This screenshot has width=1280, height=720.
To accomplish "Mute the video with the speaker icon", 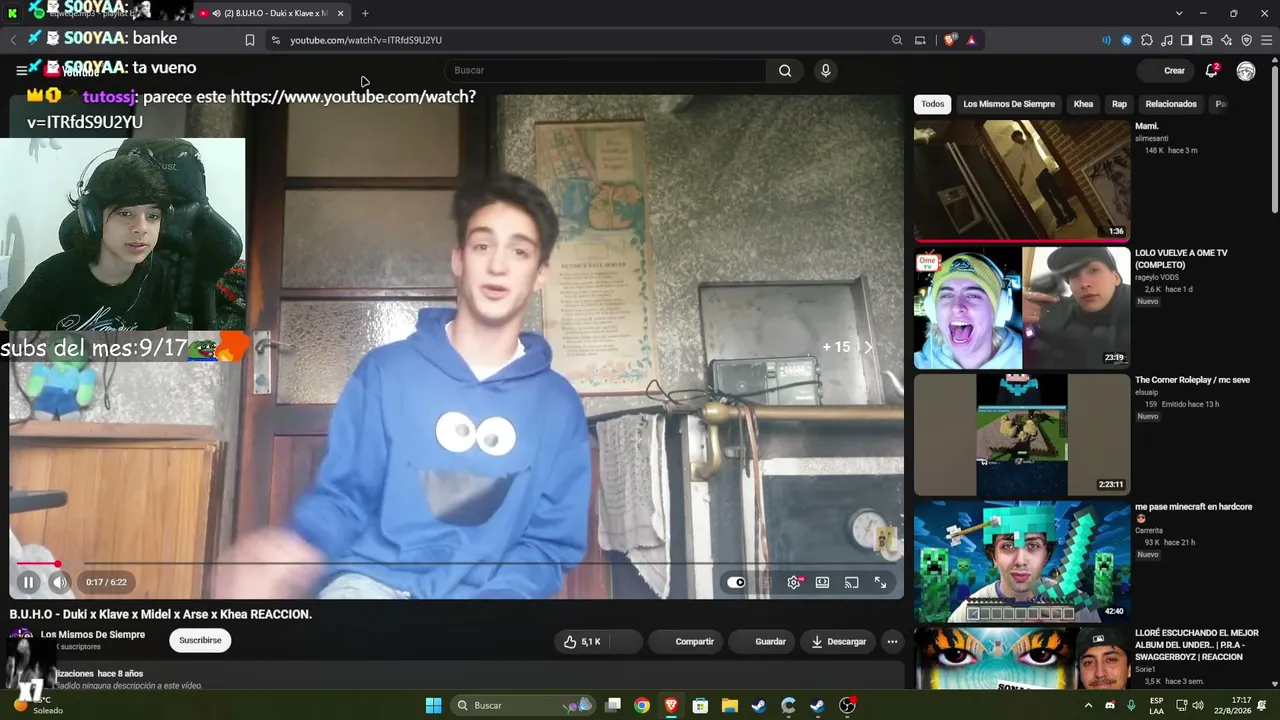I will tap(60, 582).
